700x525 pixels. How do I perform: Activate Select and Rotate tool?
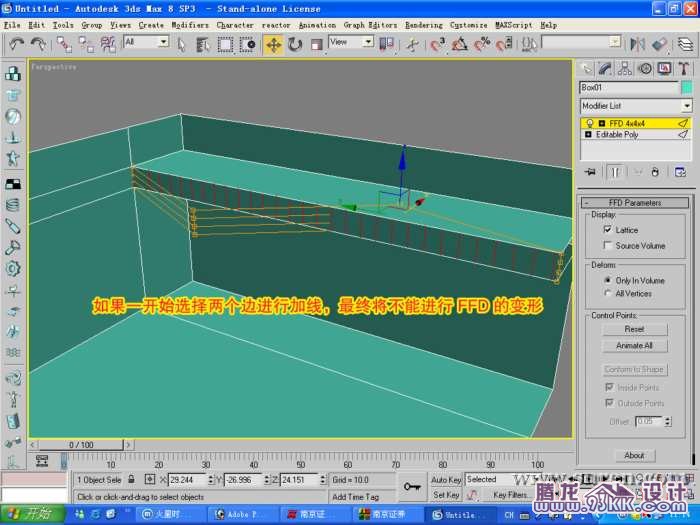click(x=295, y=44)
